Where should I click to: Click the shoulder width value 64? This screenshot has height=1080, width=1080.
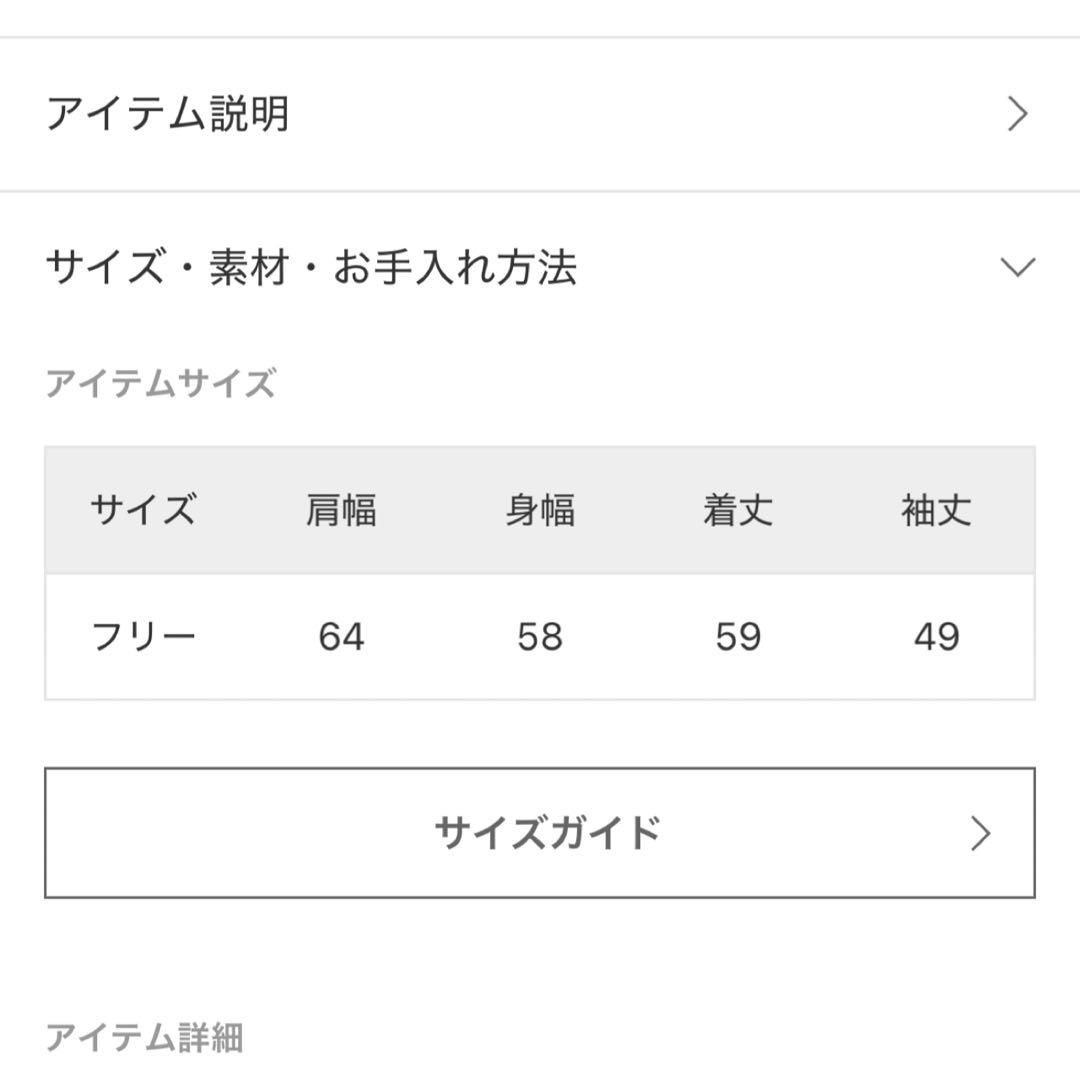pos(341,637)
